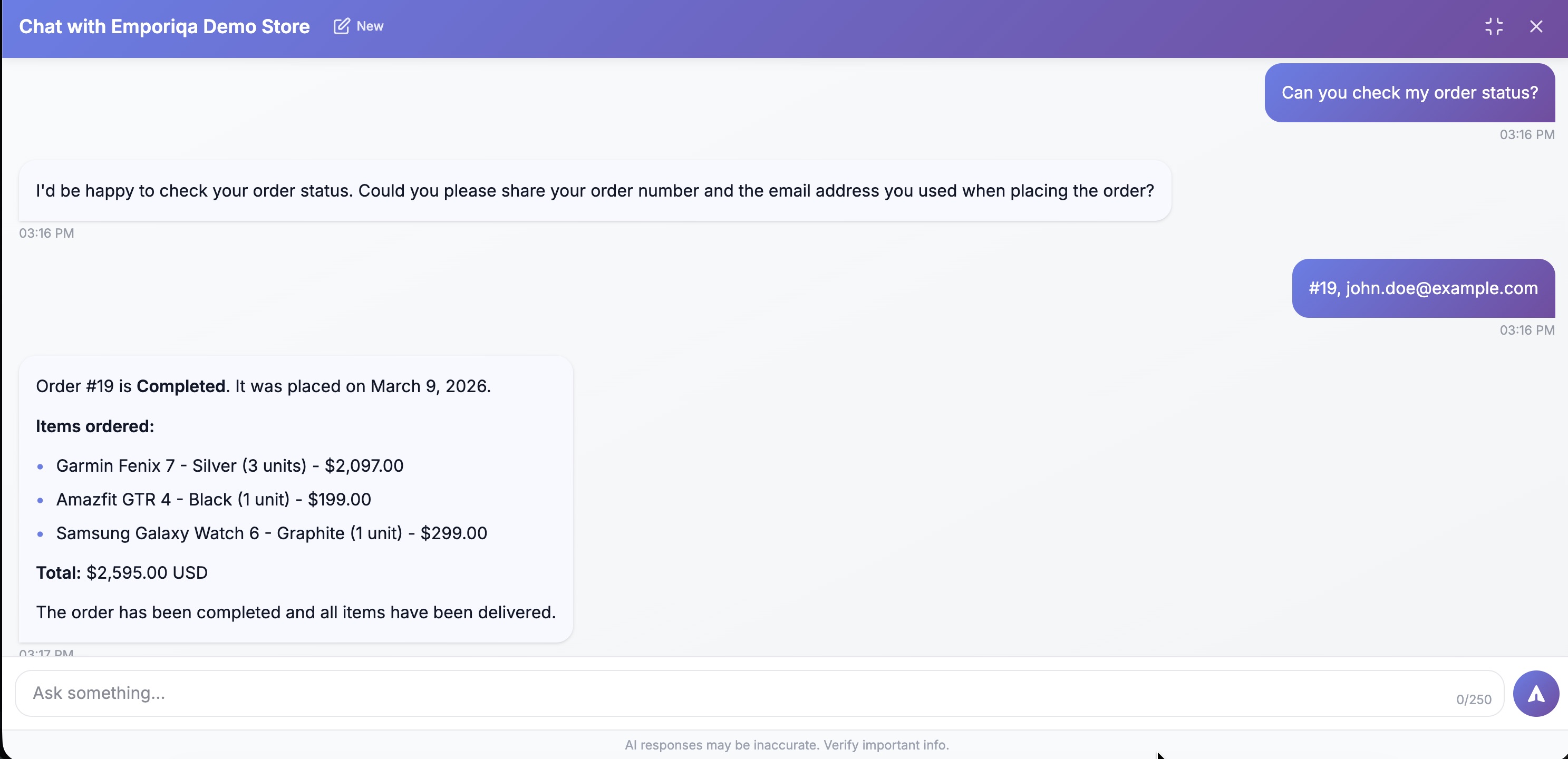Screen dimensions: 1568x759
Task: Click the 0/250 character counter
Action: [1473, 699]
